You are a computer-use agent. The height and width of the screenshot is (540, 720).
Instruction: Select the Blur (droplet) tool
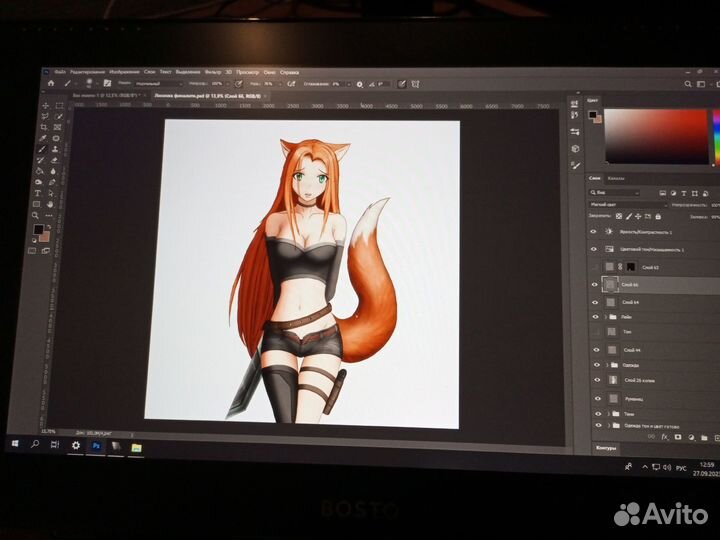(53, 171)
